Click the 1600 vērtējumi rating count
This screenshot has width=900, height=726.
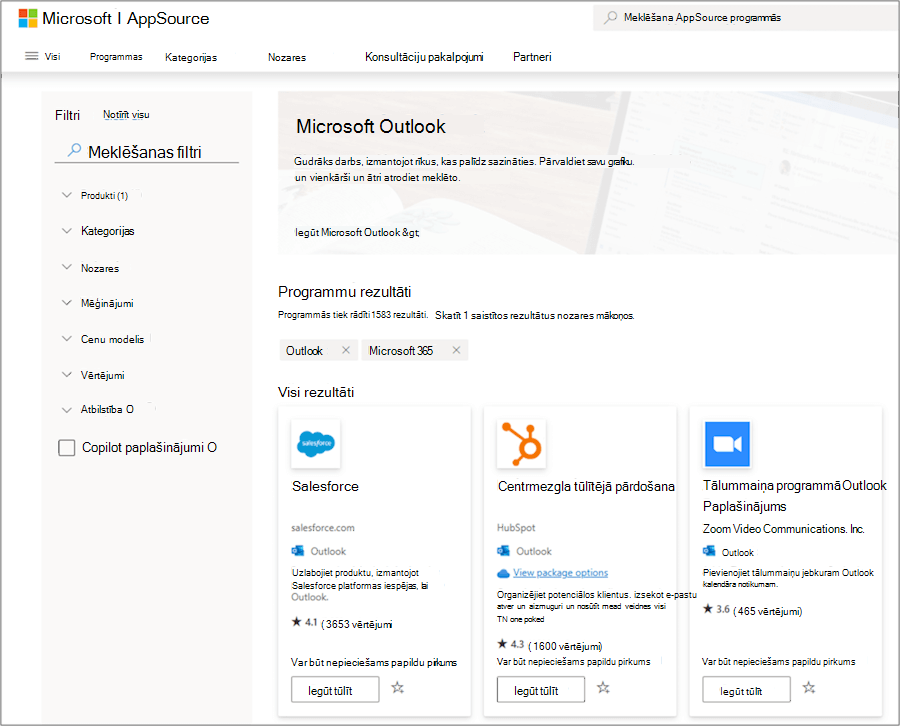pyautogui.click(x=565, y=646)
